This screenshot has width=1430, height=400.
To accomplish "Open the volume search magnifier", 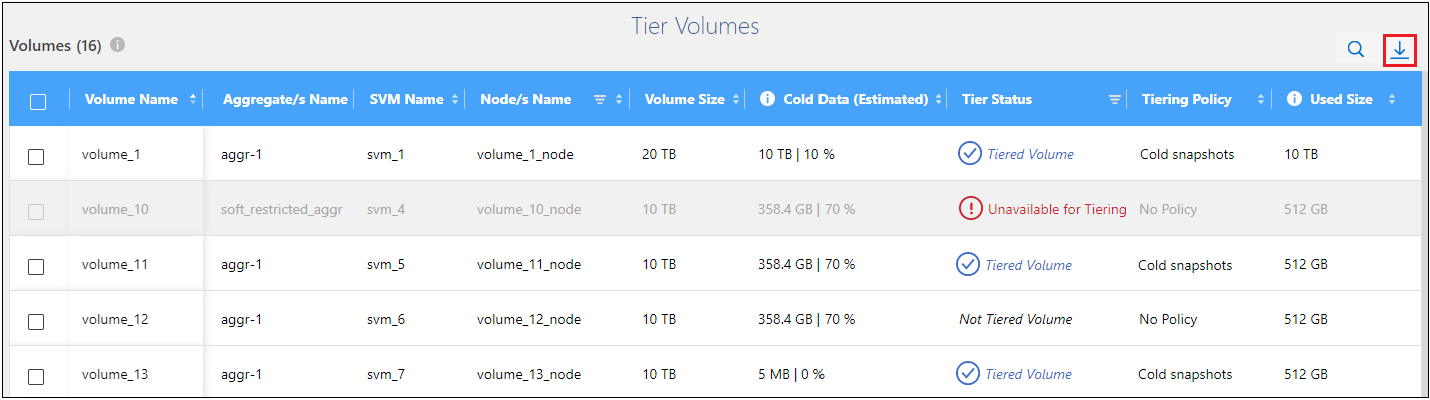I will click(1355, 50).
